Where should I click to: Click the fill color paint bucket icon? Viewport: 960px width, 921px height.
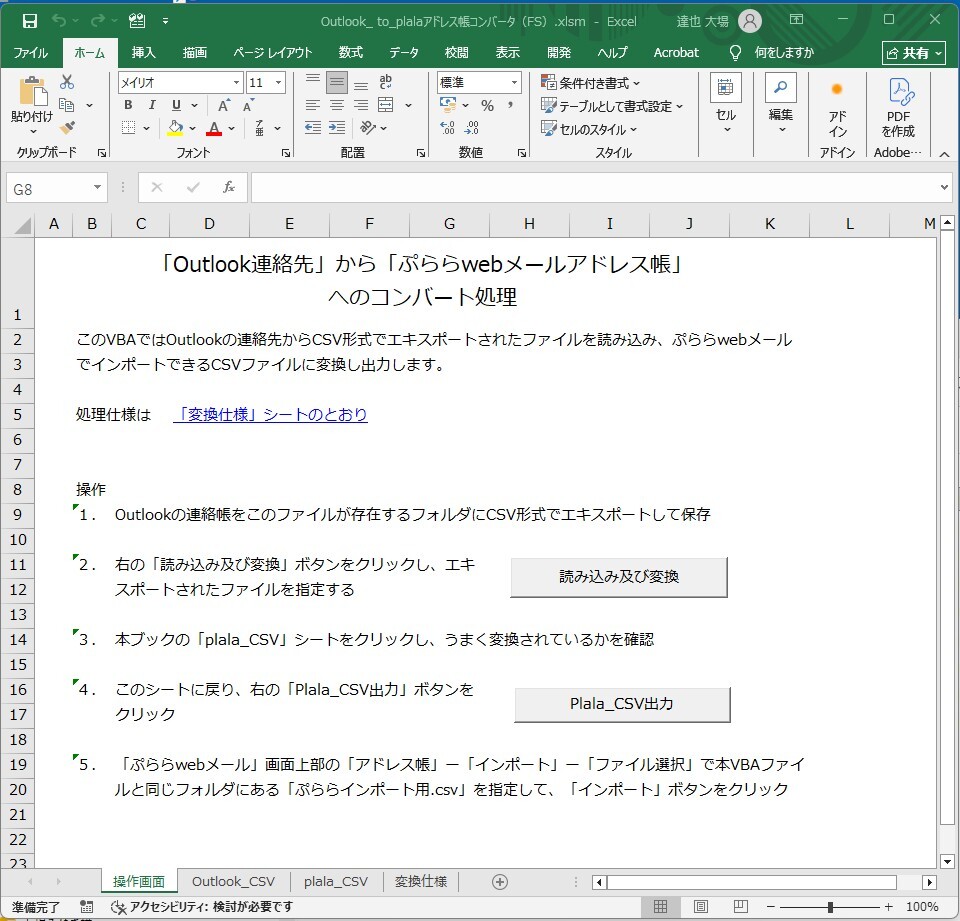pyautogui.click(x=176, y=128)
